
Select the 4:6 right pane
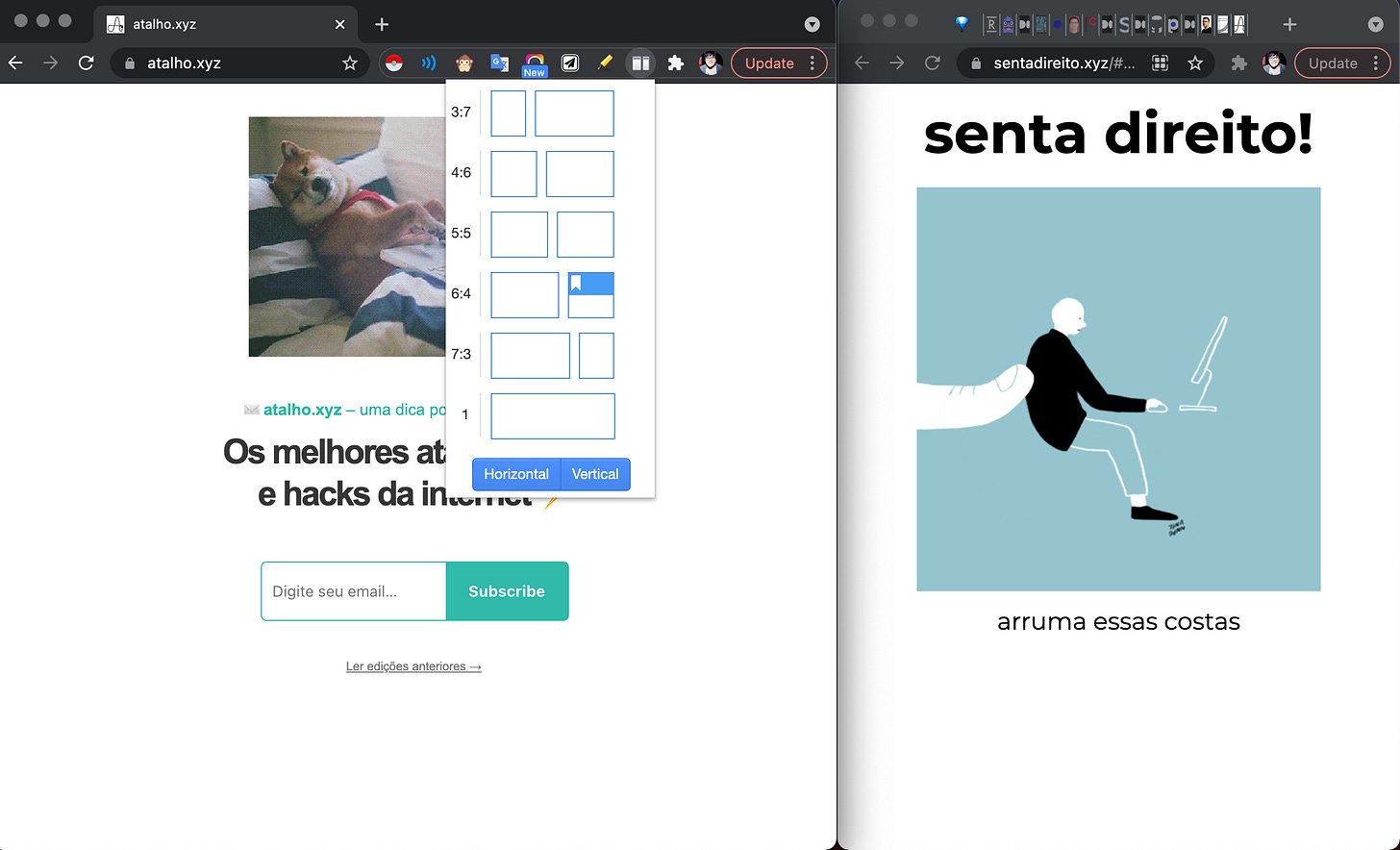pyautogui.click(x=580, y=174)
